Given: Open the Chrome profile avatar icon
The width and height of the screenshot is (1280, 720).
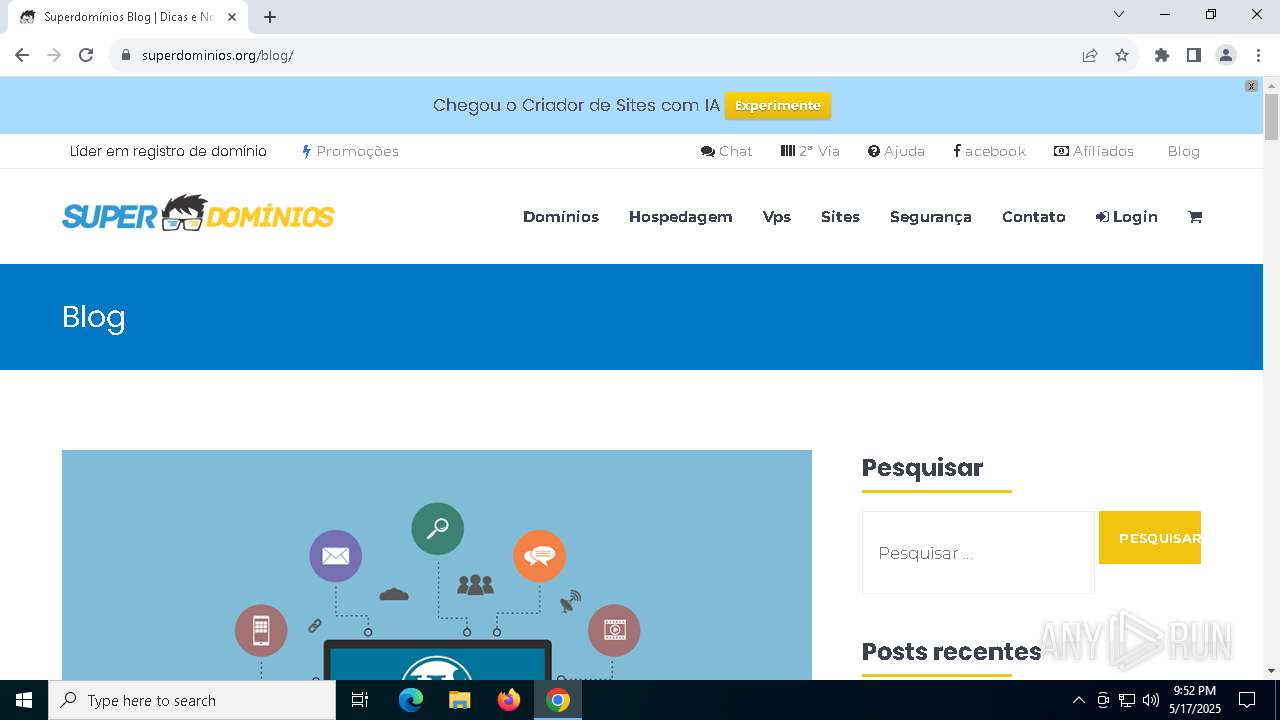Looking at the screenshot, I should coord(1226,55).
